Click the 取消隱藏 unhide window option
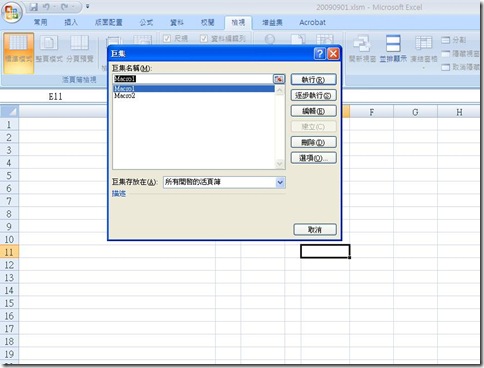Screen dimensions: 484x368 [460, 67]
